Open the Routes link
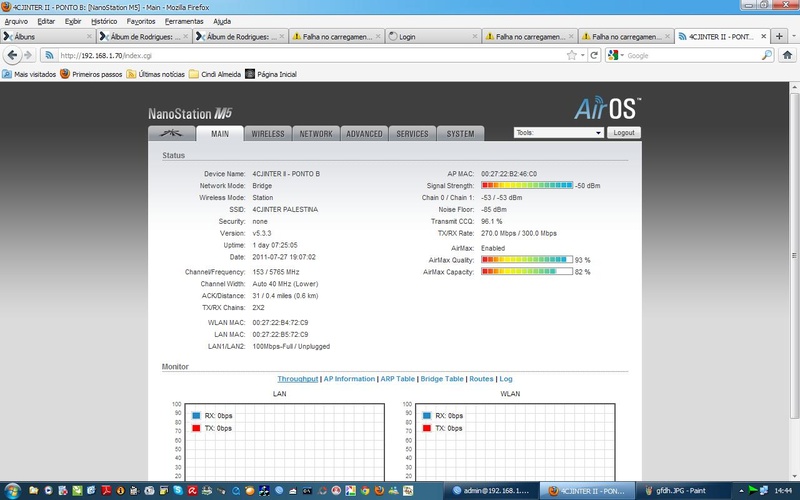 (x=481, y=379)
